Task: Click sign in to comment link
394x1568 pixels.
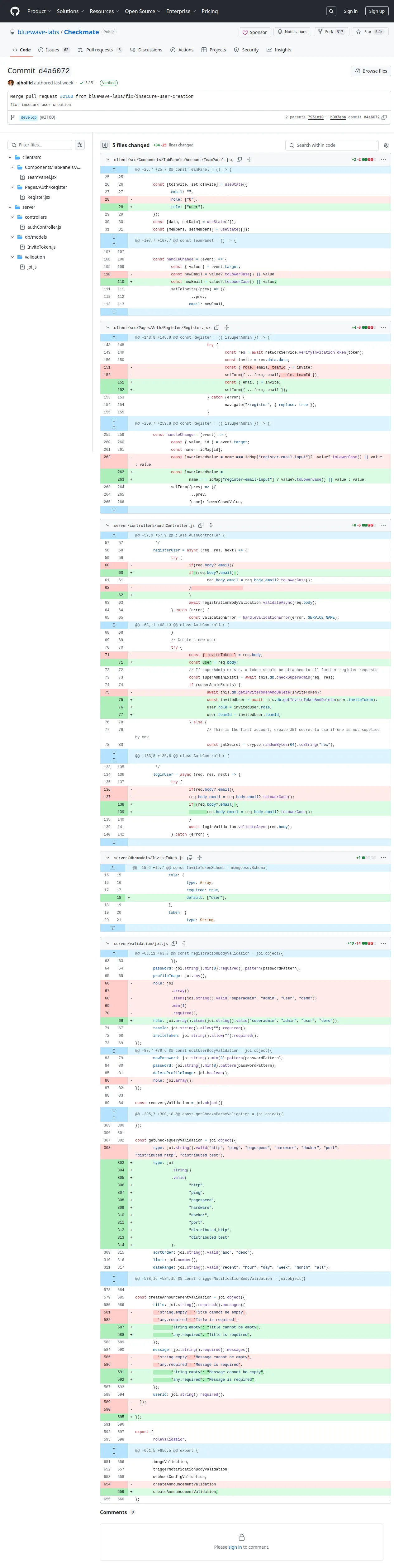Action: click(x=235, y=1547)
